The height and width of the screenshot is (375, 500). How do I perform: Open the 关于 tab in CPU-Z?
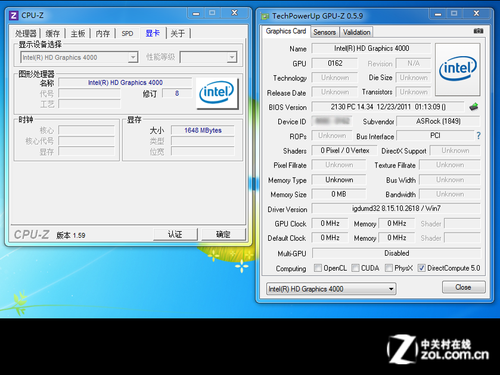coord(178,33)
